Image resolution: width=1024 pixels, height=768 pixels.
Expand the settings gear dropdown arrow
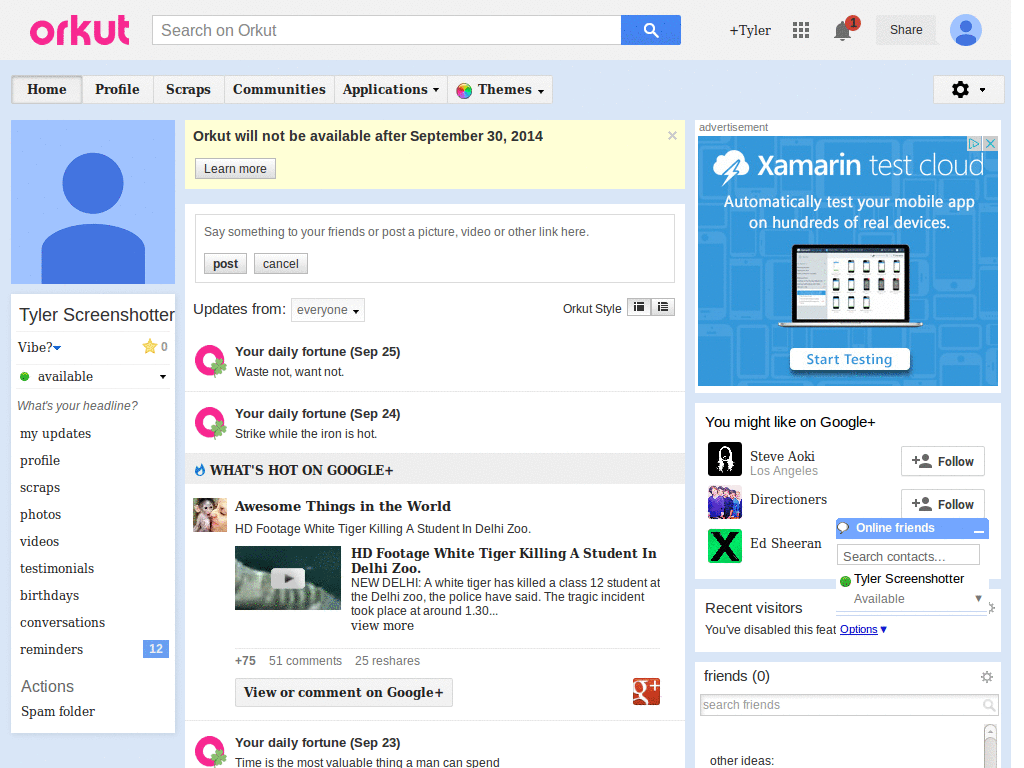[x=982, y=90]
